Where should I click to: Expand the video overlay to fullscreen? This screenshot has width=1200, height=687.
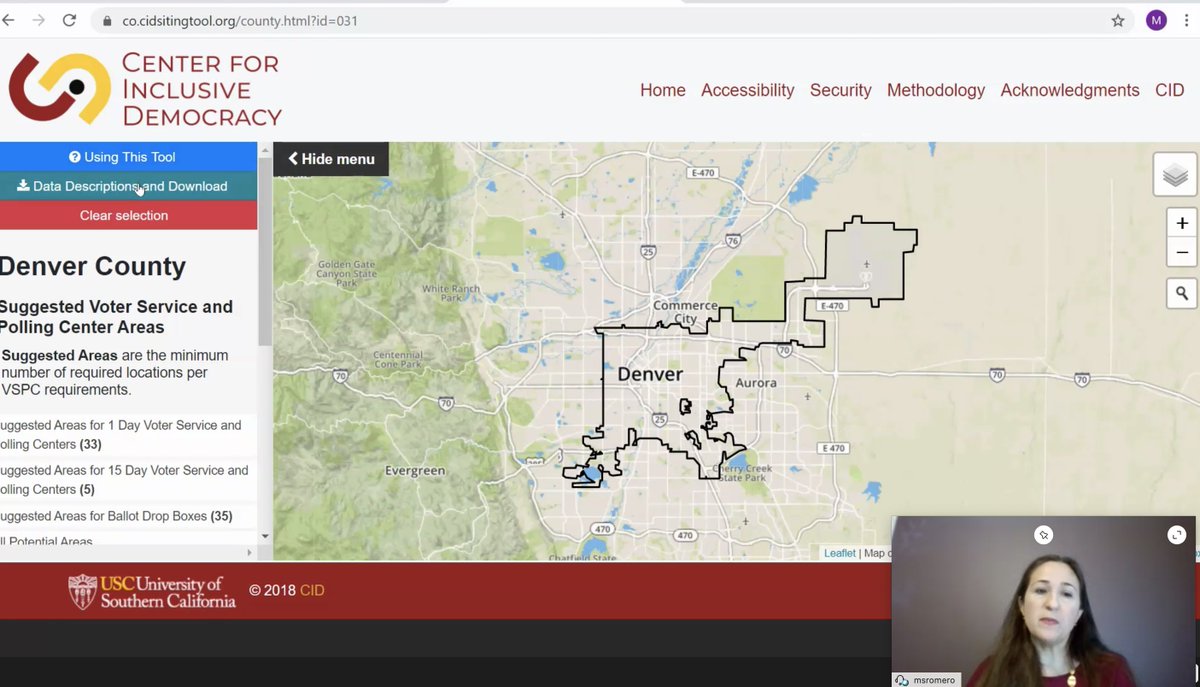[x=1176, y=535]
